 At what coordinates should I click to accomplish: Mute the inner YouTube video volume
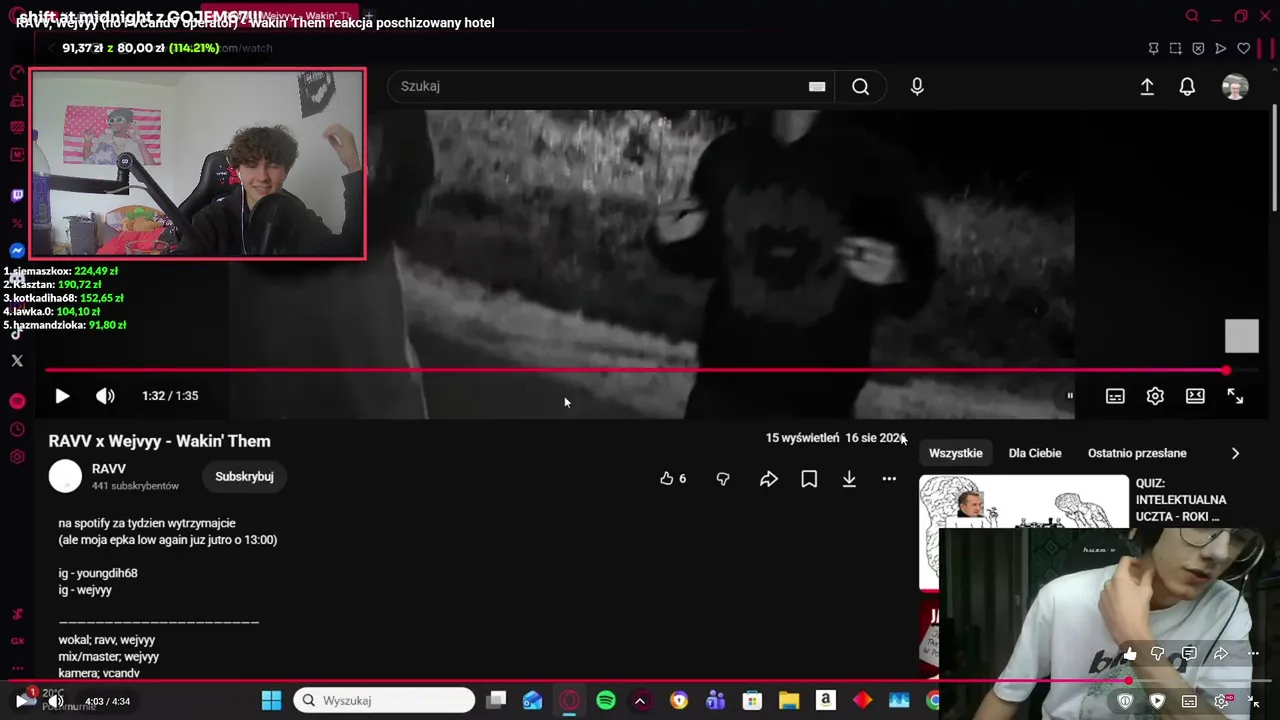pyautogui.click(x=105, y=396)
